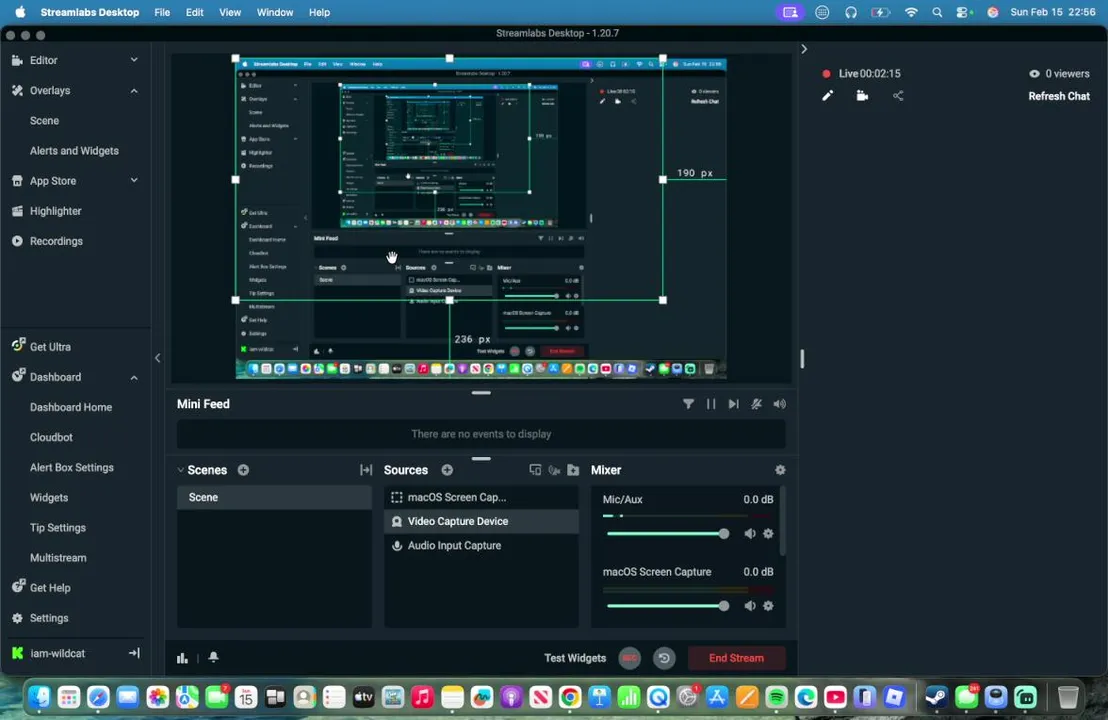This screenshot has height=720, width=1108.
Task: Click the scene transitions icon
Action: [x=366, y=470]
